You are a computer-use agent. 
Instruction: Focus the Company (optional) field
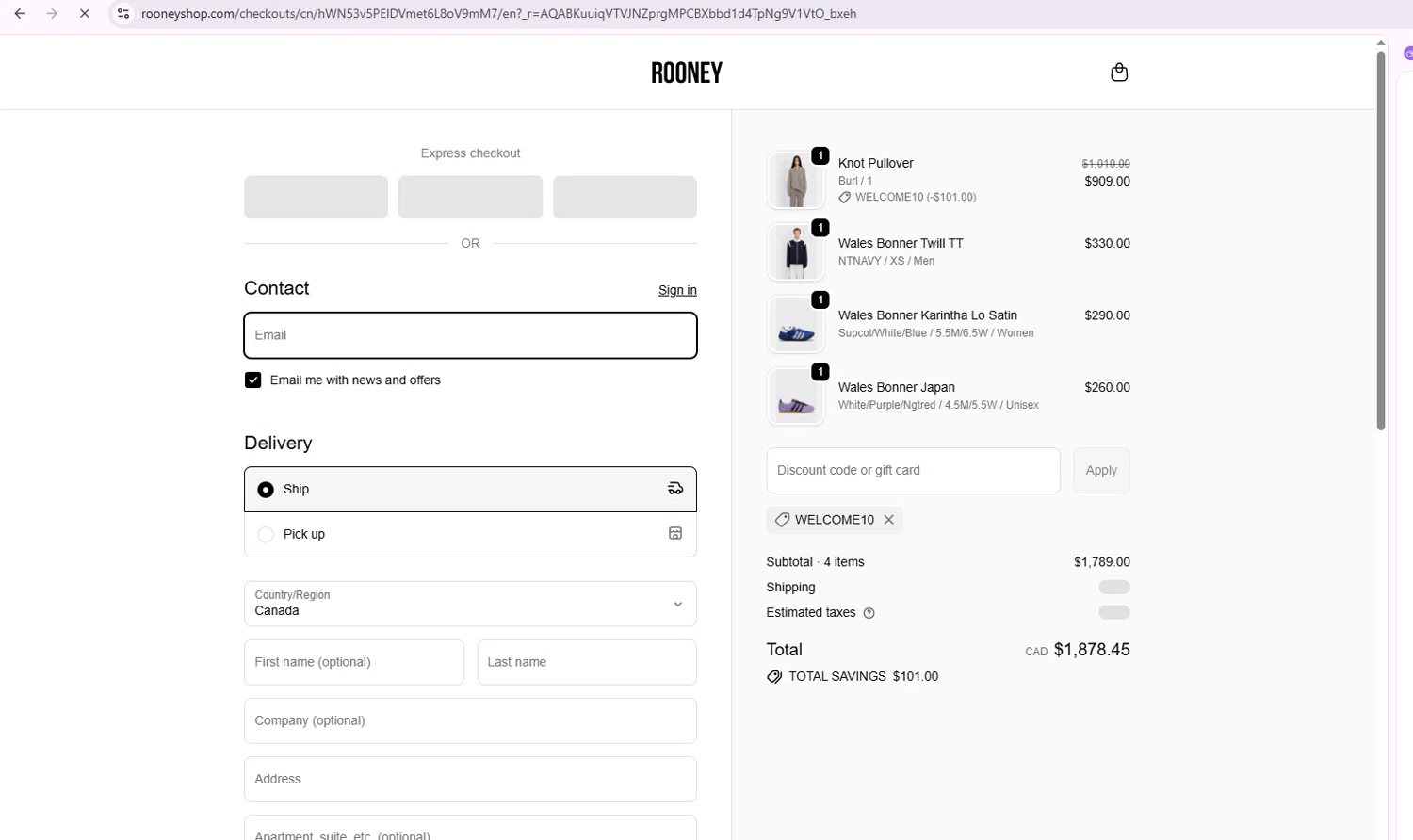point(470,720)
